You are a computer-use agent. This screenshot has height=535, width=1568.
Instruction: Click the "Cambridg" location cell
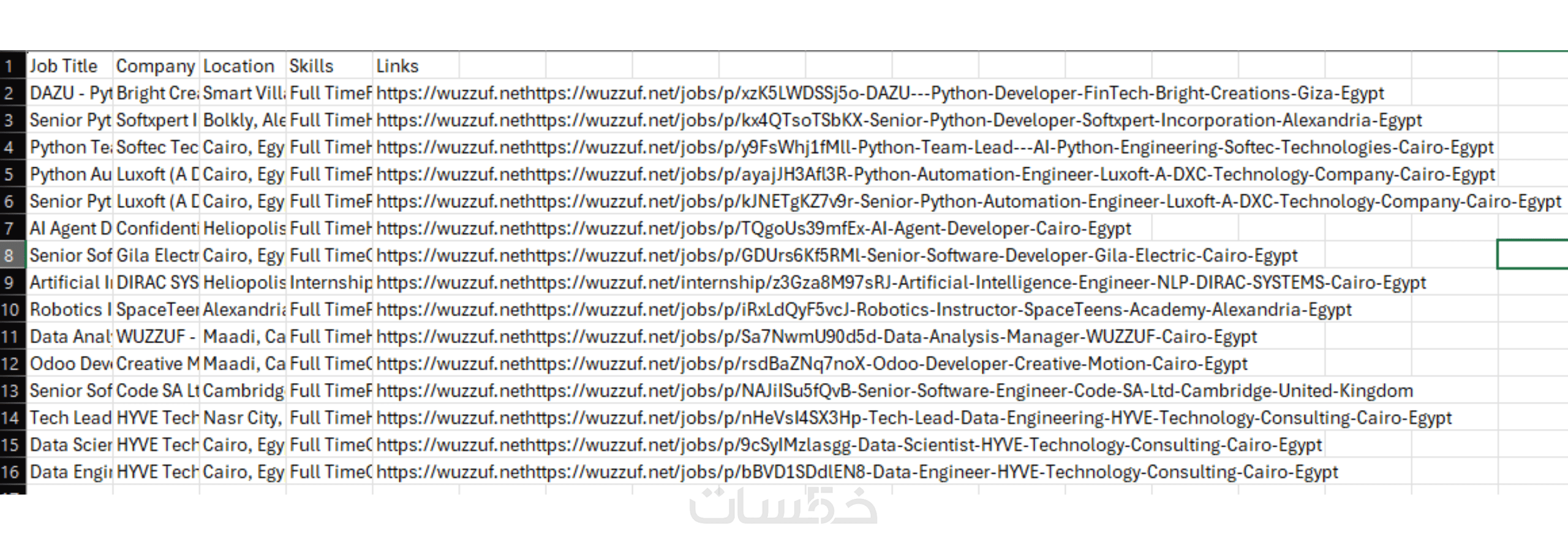click(242, 391)
